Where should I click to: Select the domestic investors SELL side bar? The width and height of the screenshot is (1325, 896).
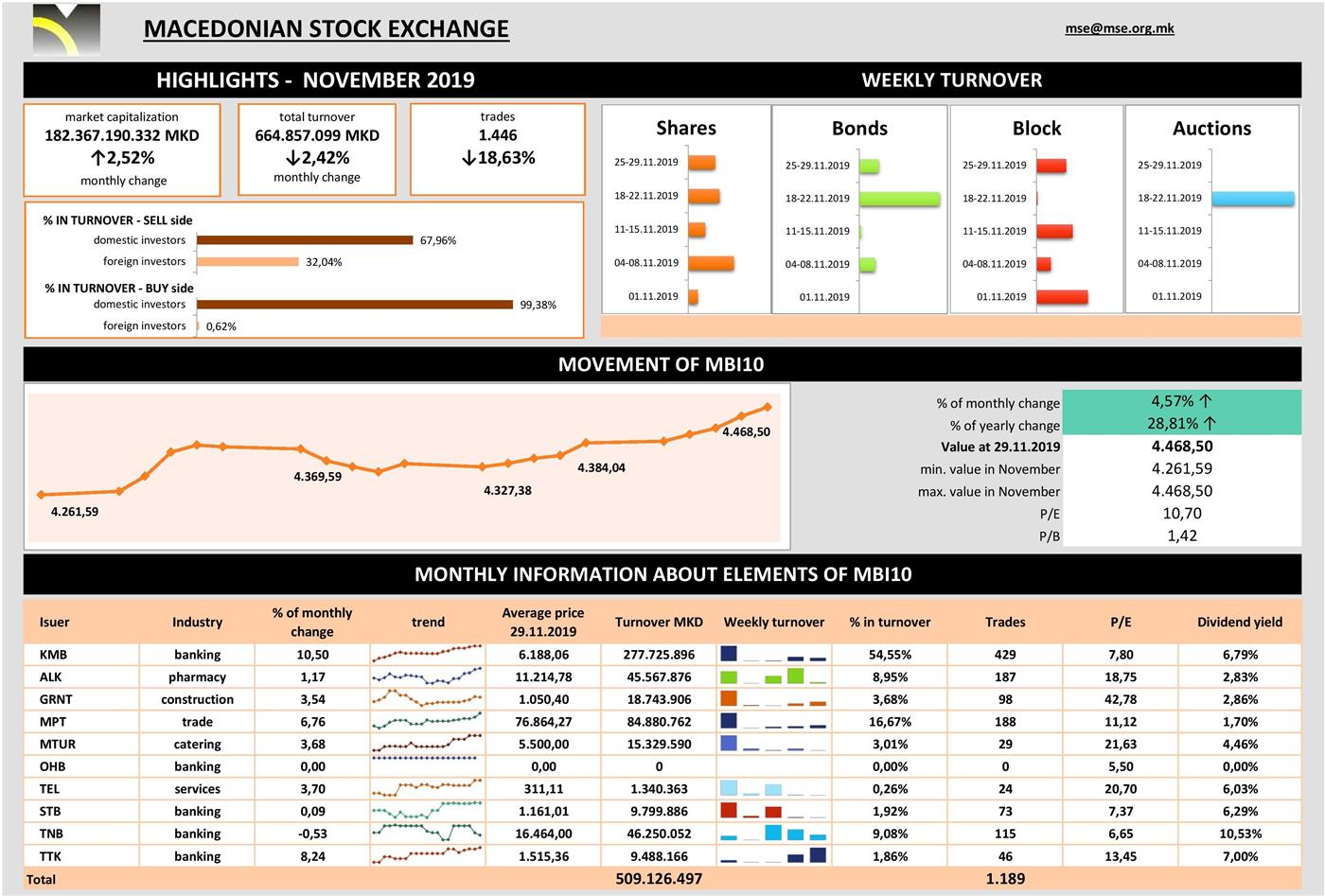304,240
